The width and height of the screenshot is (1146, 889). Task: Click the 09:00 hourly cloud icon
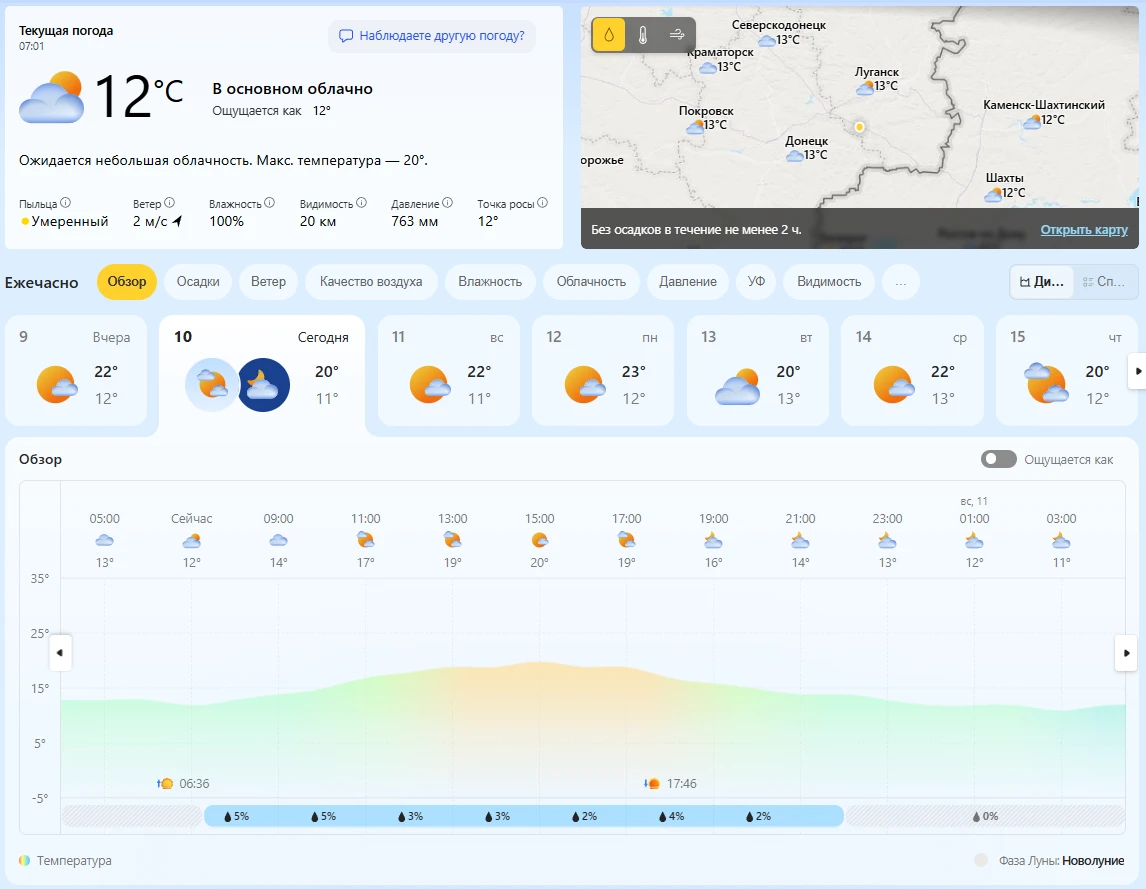tap(278, 540)
